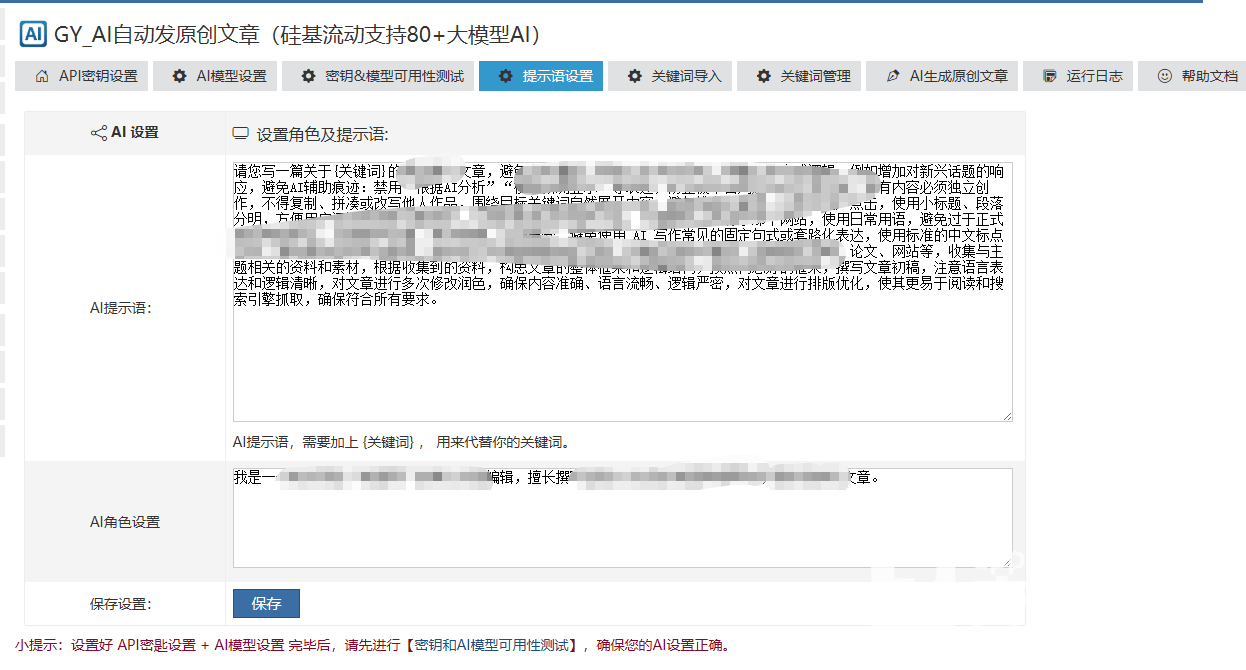Click the home icon on API密钥设置

(x=42, y=76)
